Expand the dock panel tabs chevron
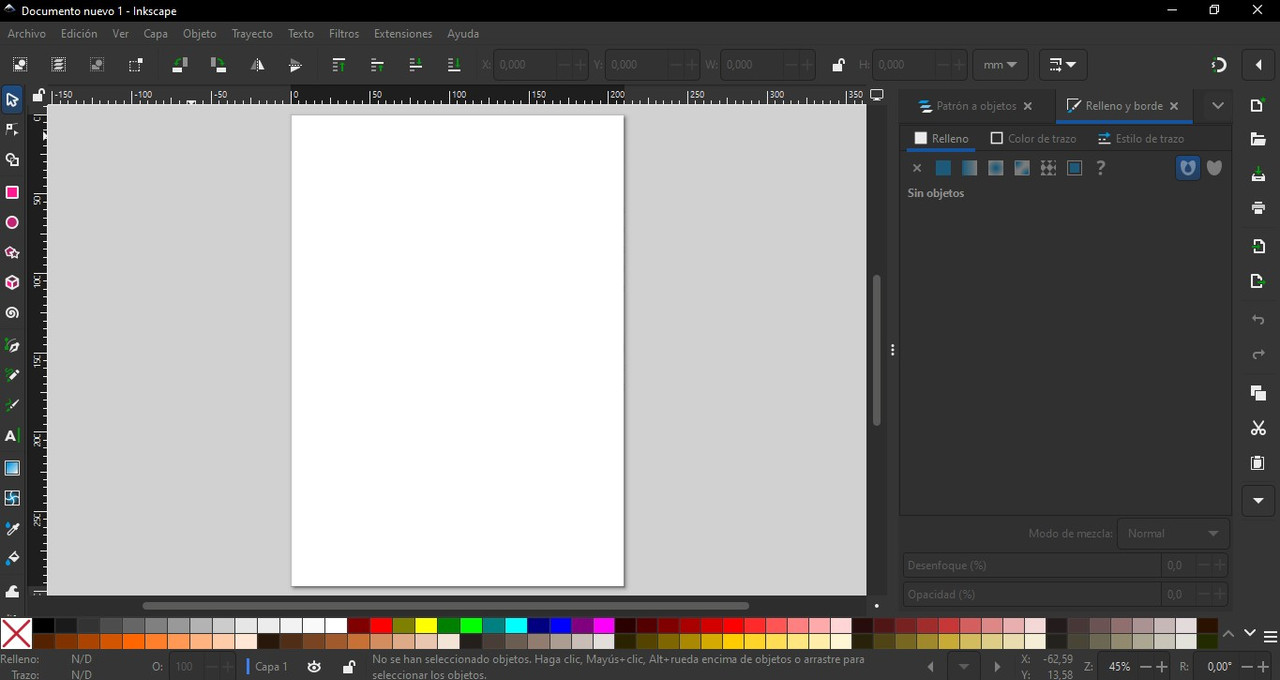 [1218, 106]
